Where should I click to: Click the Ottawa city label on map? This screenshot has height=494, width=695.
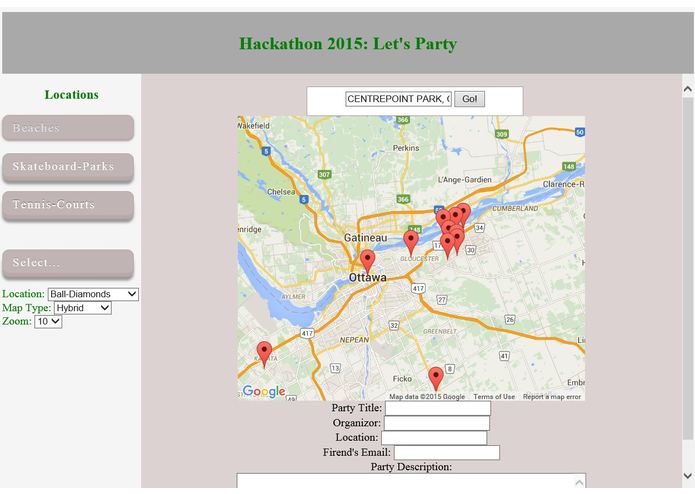[x=367, y=278]
